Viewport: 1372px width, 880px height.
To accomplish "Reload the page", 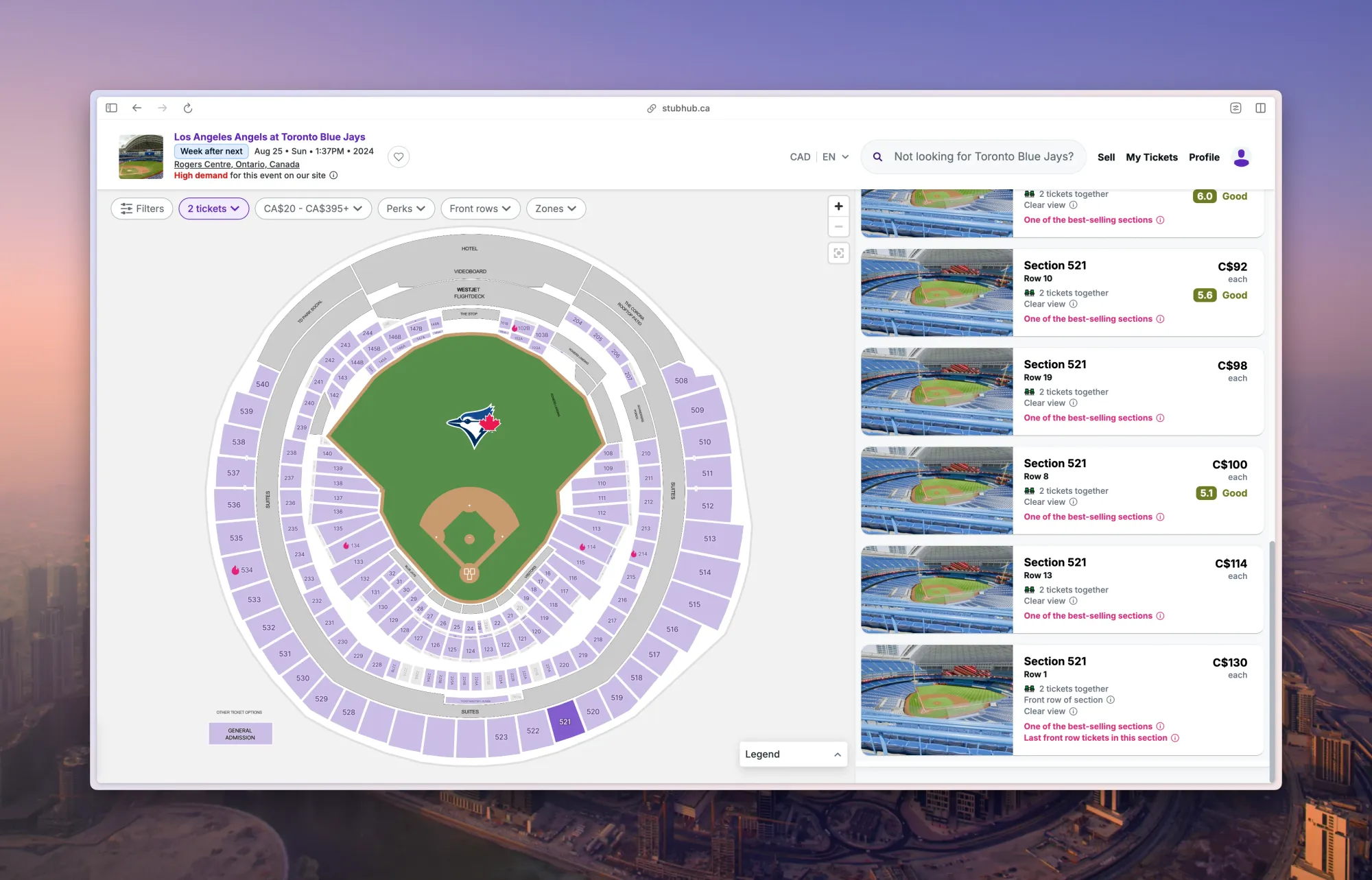I will 188,108.
